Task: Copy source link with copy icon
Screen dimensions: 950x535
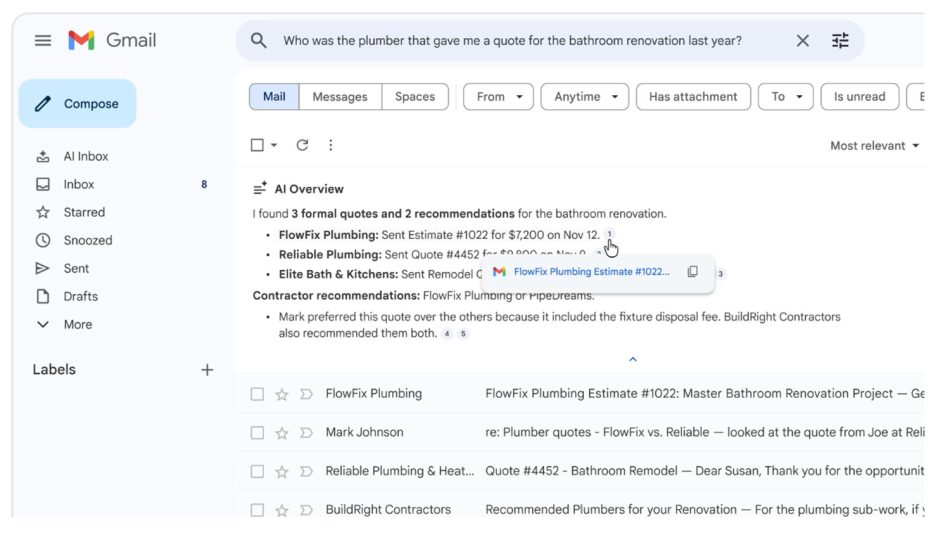Action: pos(693,271)
